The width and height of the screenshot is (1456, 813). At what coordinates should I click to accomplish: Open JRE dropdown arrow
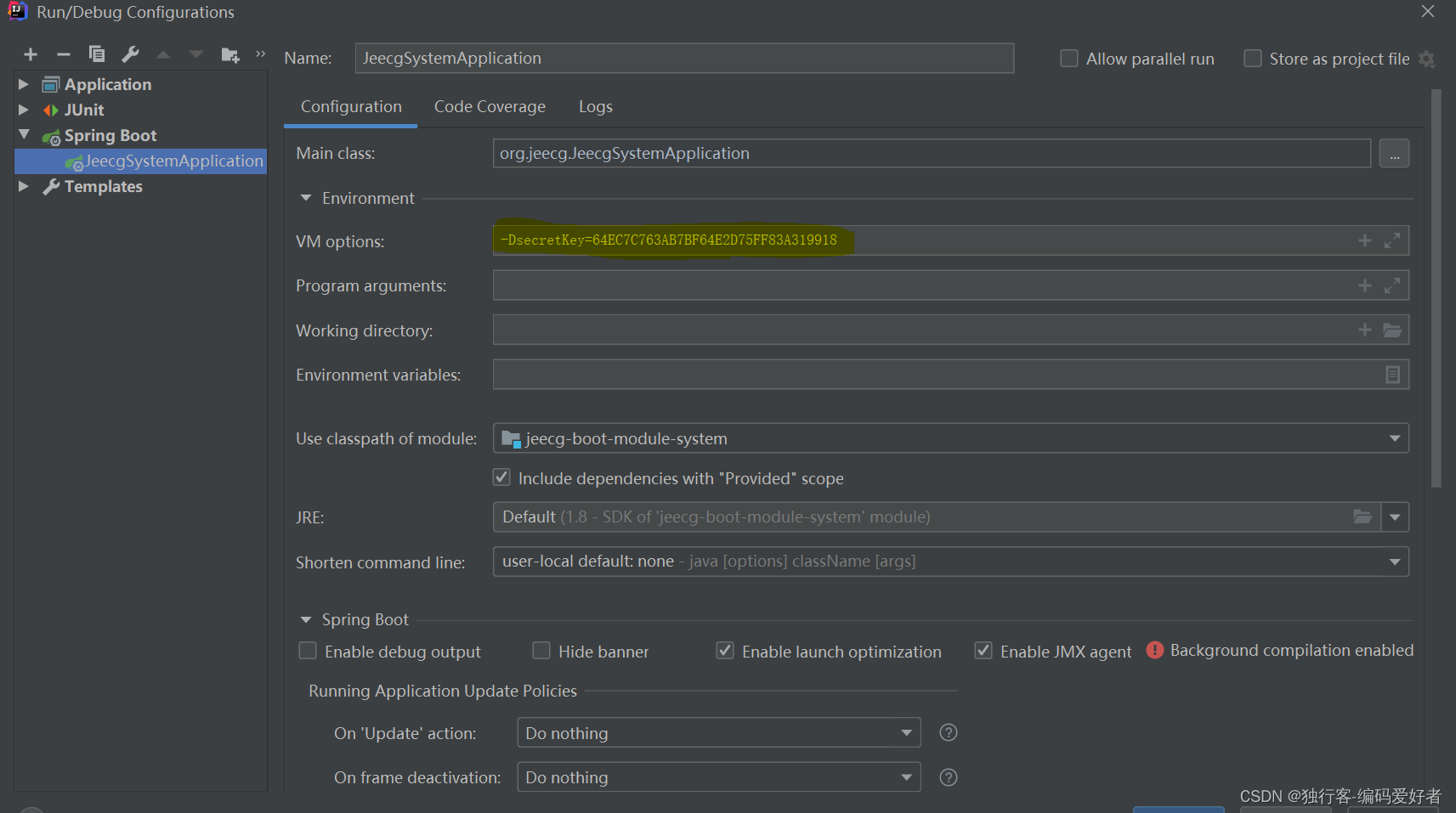(1395, 517)
